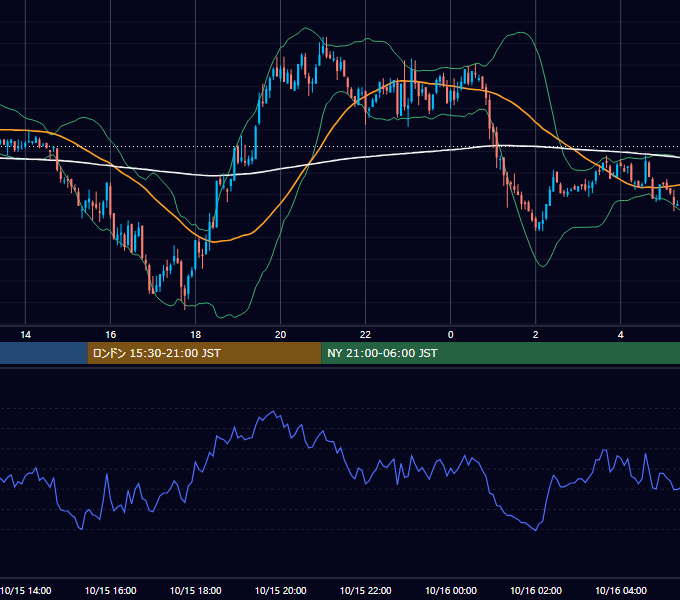Click the 10/16 04:00 date label
This screenshot has height=600, width=680.
[x=621, y=590]
